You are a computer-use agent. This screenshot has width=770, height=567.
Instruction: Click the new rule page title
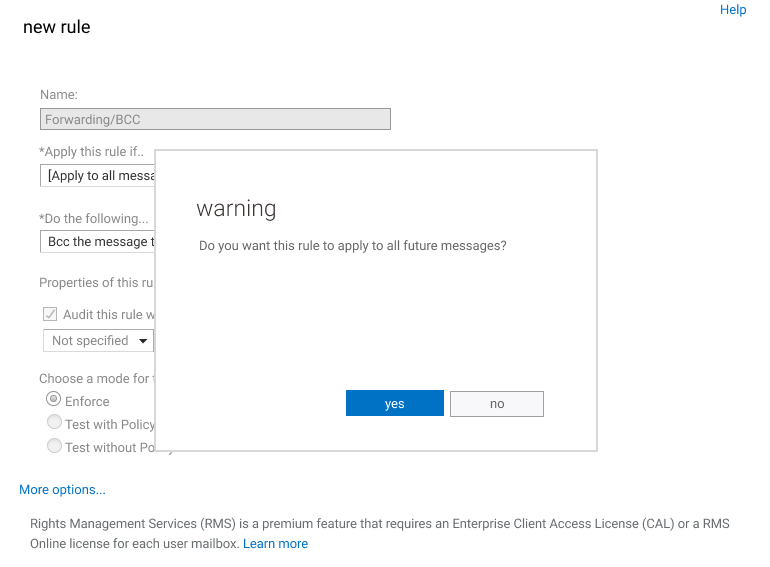(x=56, y=27)
